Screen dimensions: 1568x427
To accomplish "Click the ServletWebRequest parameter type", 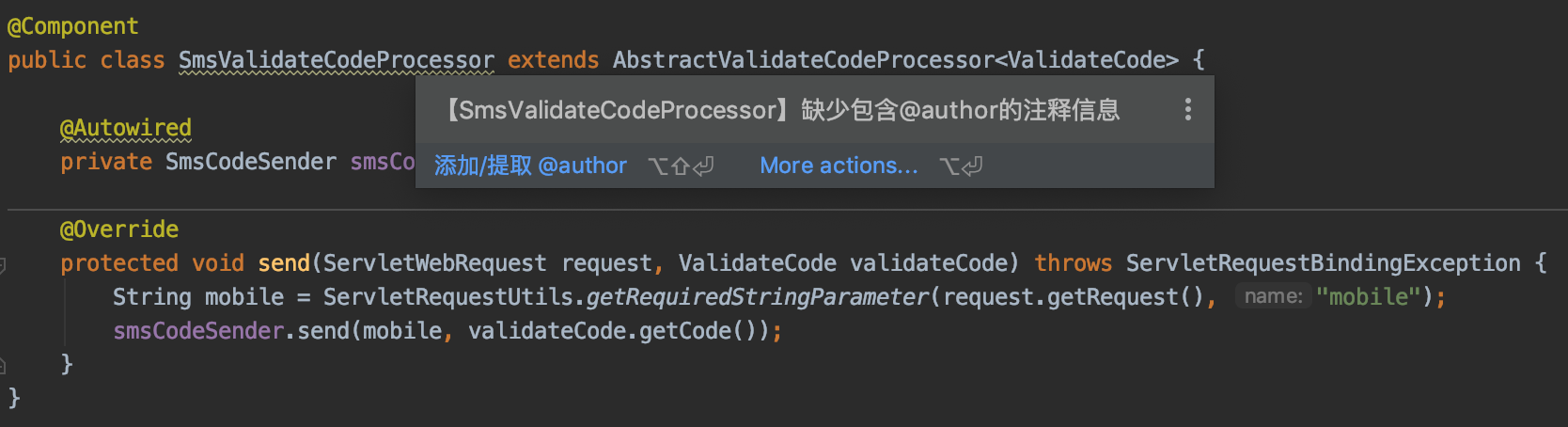I will pos(434,263).
